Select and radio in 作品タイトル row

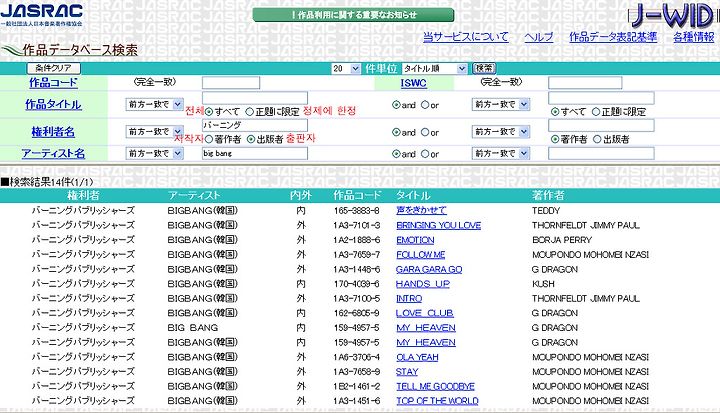(x=396, y=105)
